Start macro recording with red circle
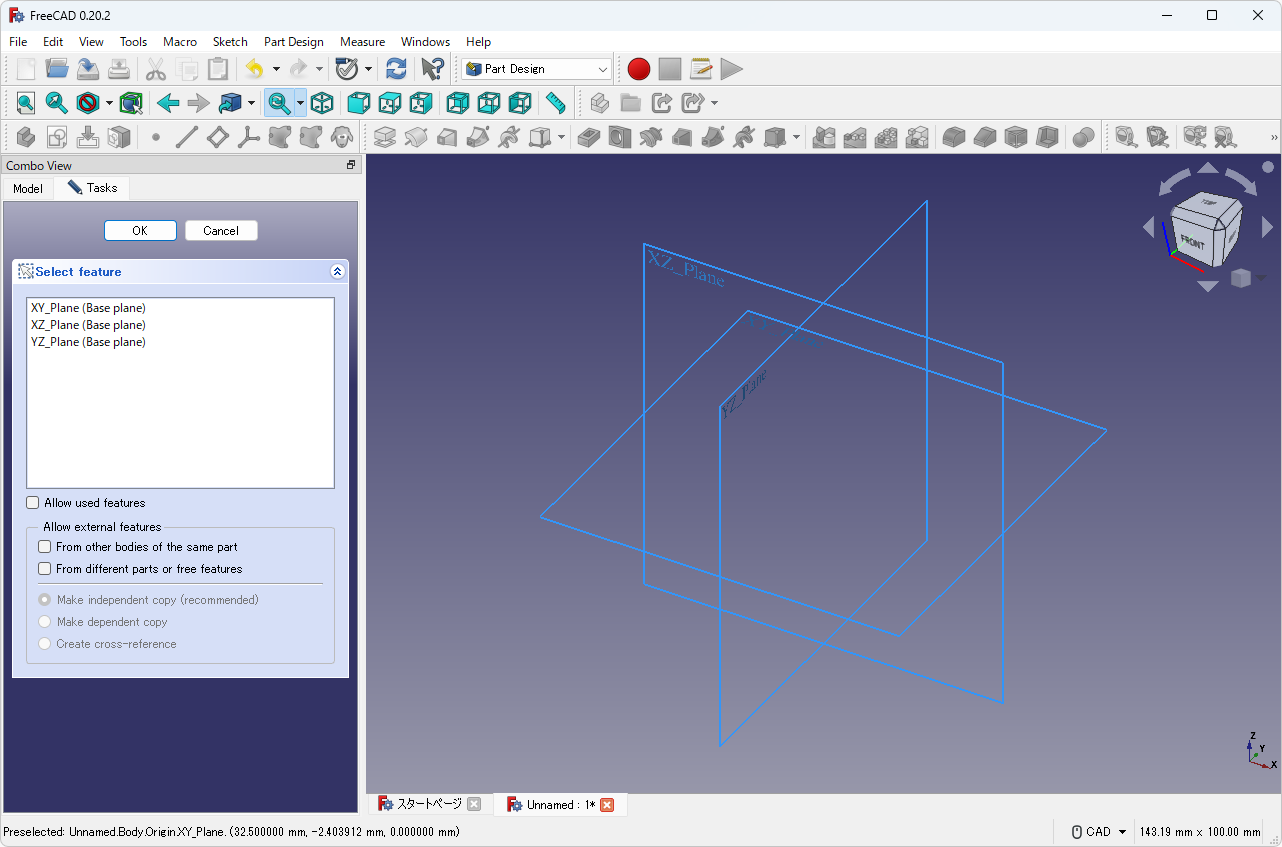Screen dimensions: 1282x847 point(639,69)
